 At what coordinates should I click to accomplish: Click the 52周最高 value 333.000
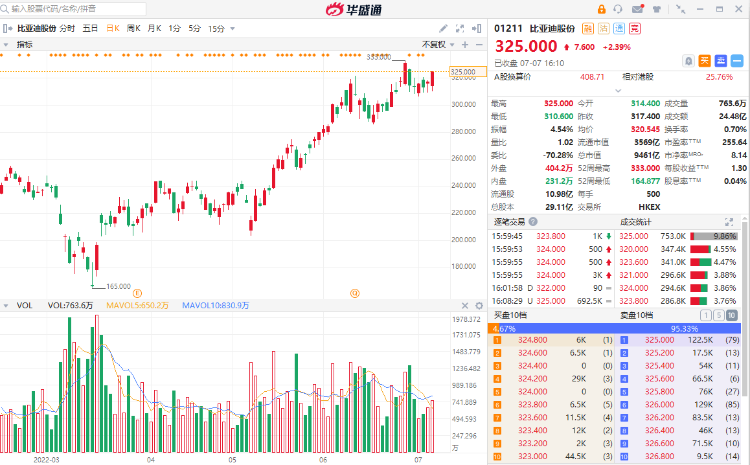click(x=645, y=168)
